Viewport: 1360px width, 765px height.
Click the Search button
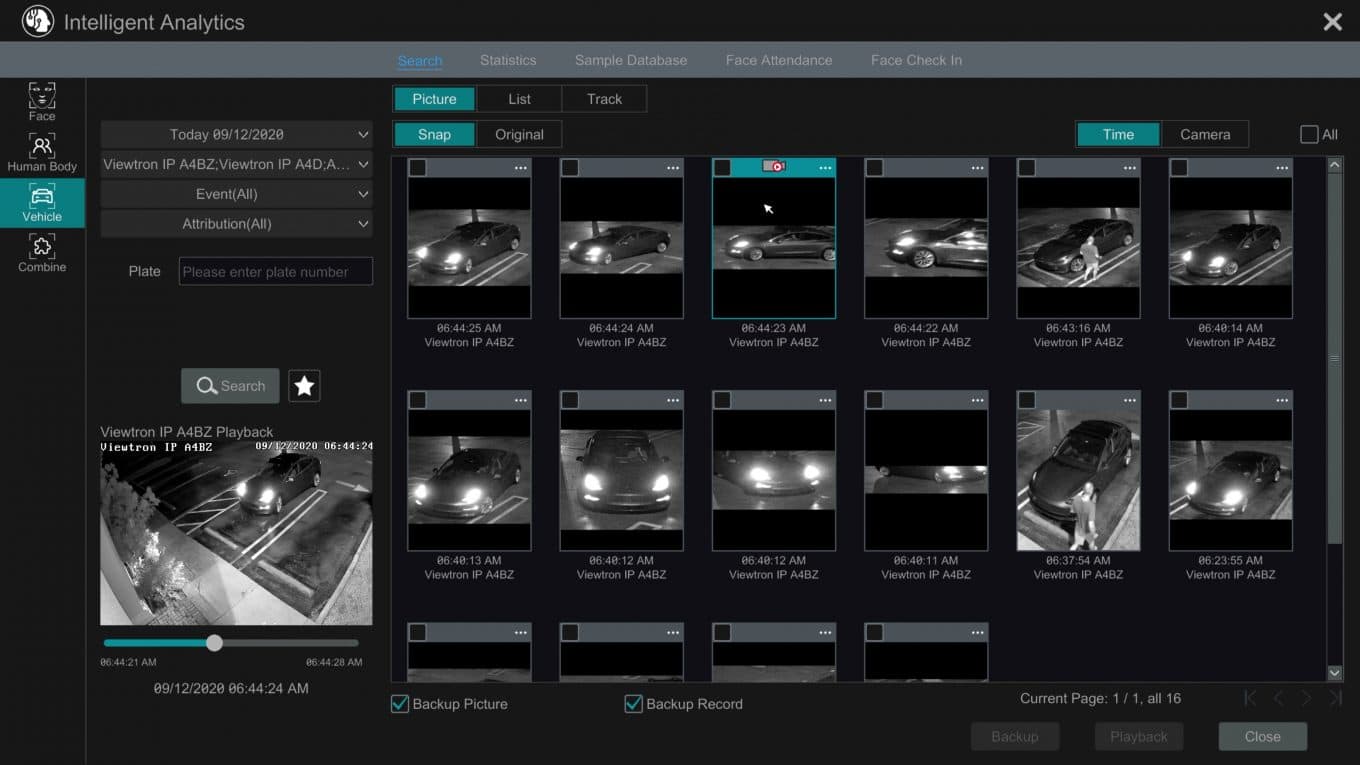point(230,385)
